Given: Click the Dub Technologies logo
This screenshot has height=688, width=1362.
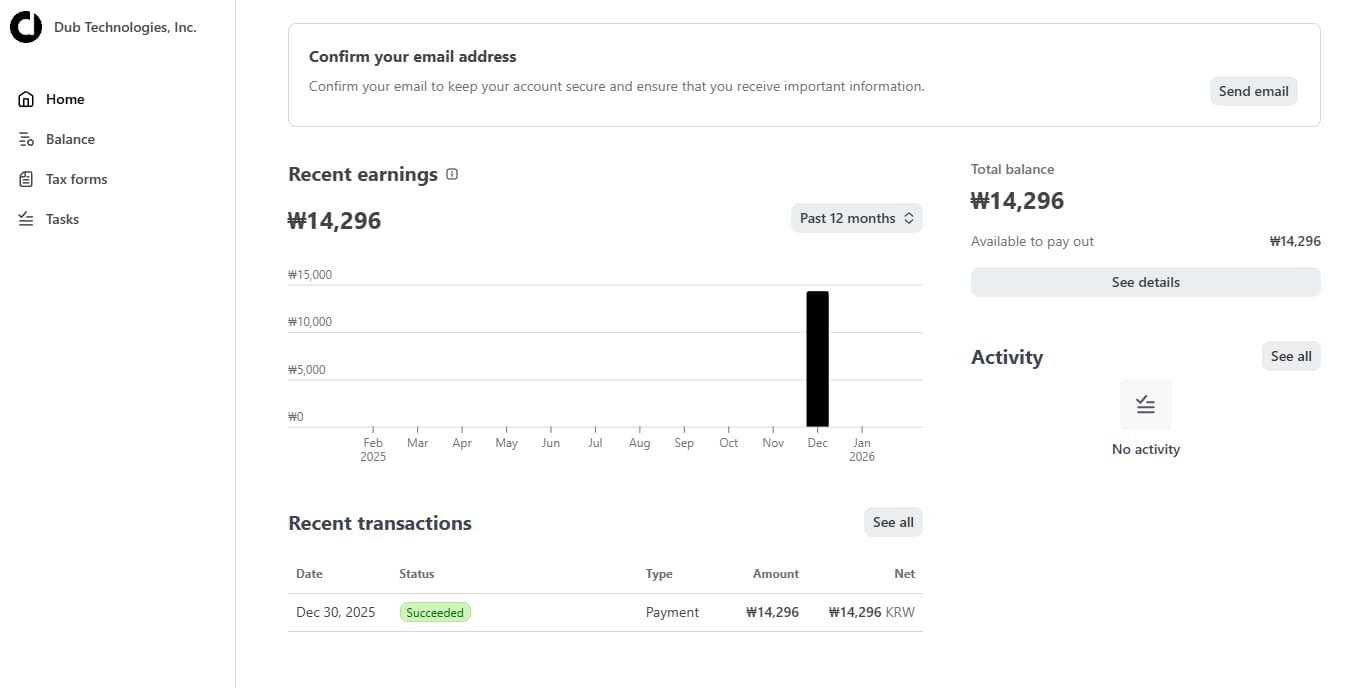Looking at the screenshot, I should tap(26, 27).
